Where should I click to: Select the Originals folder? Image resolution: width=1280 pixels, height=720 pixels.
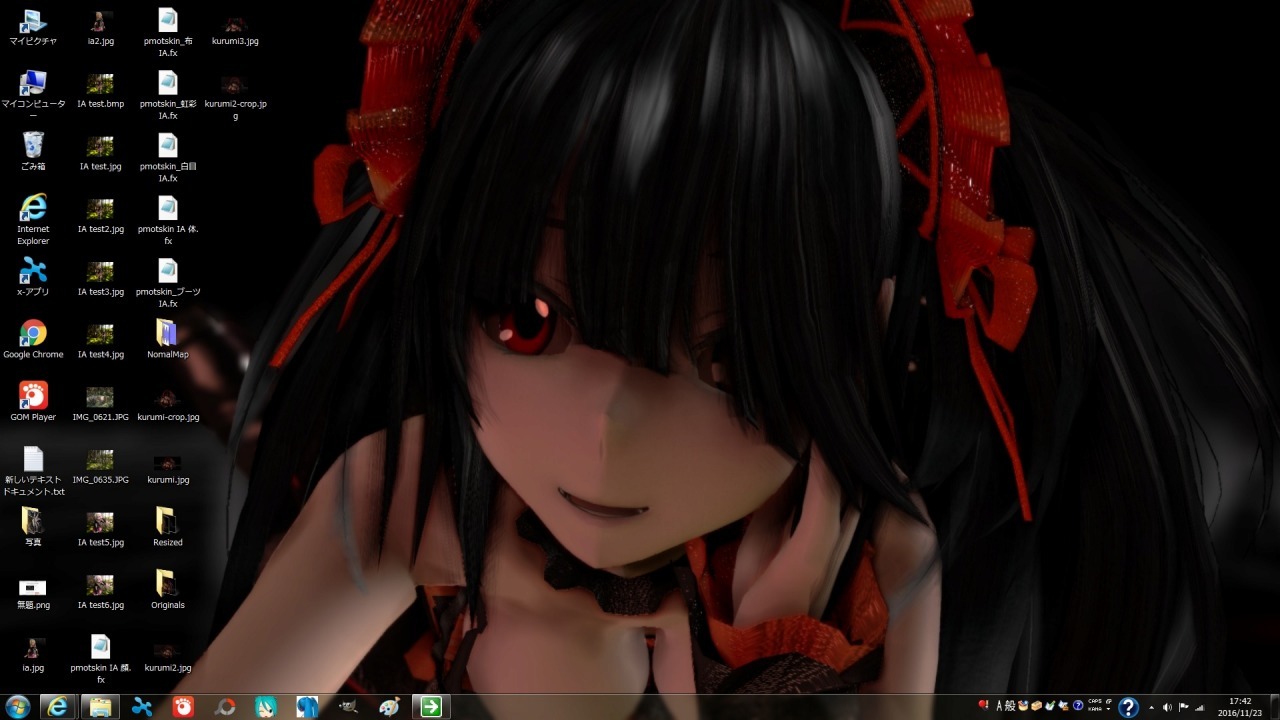coord(167,590)
